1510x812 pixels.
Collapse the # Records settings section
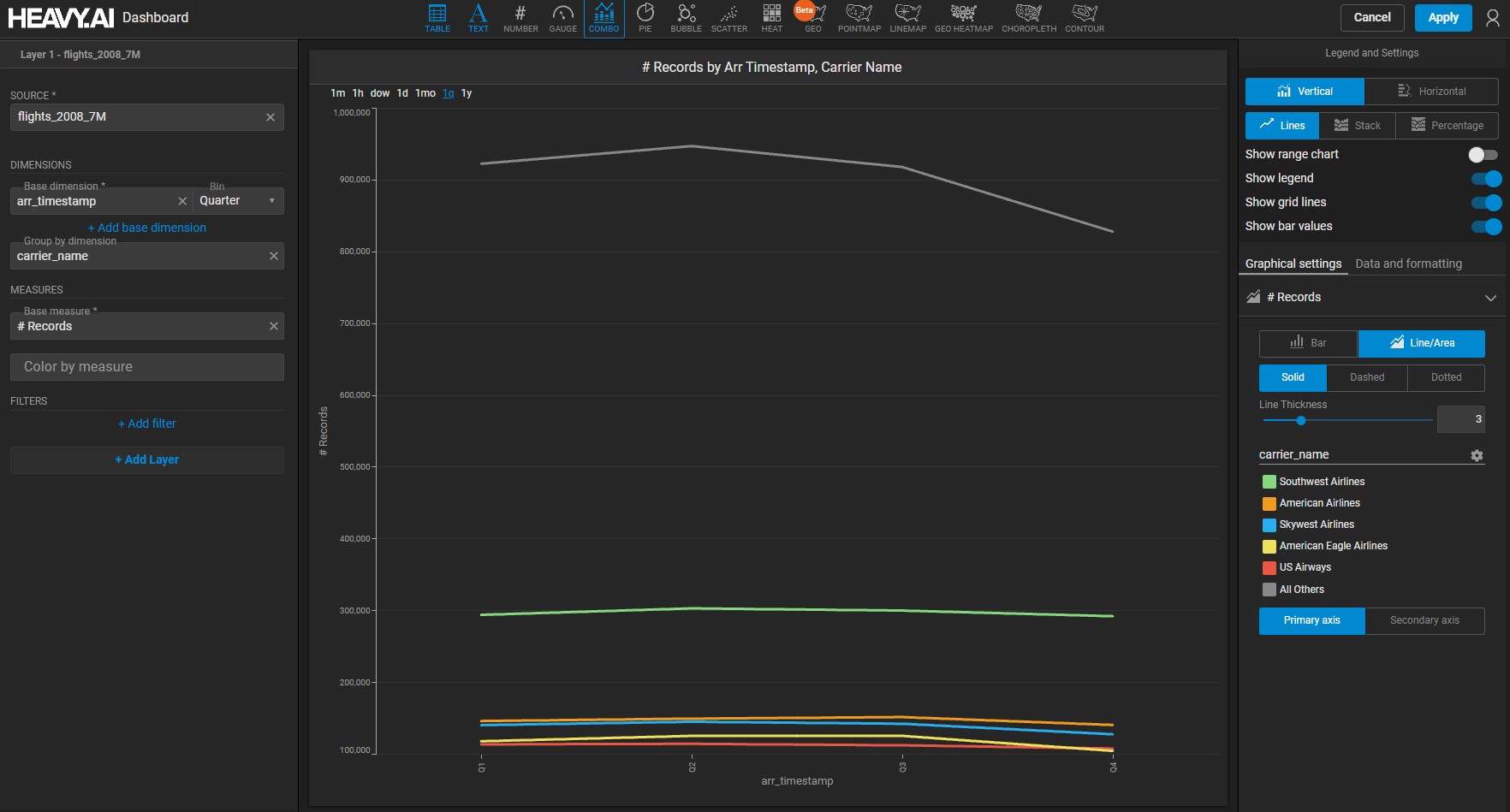coord(1490,298)
